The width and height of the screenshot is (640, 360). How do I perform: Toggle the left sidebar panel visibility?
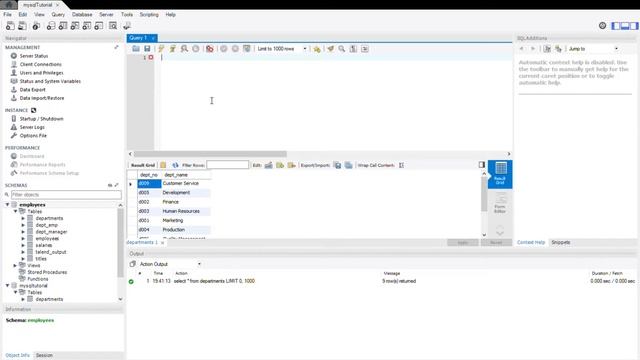[x=616, y=26]
